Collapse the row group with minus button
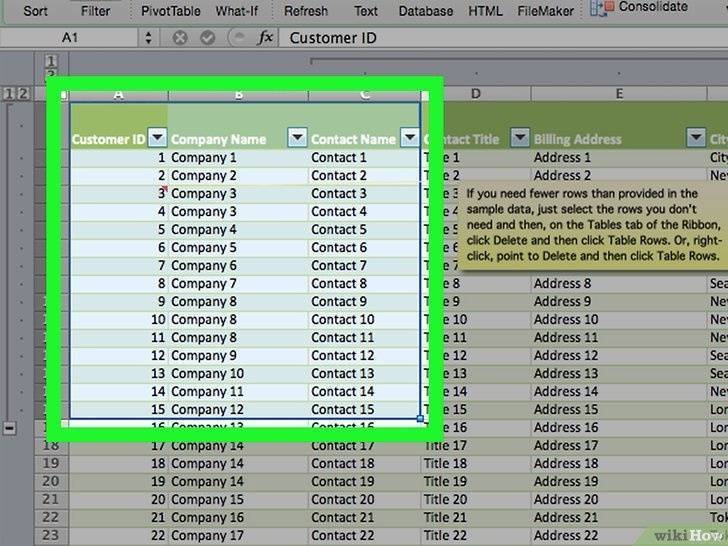 pos(10,427)
